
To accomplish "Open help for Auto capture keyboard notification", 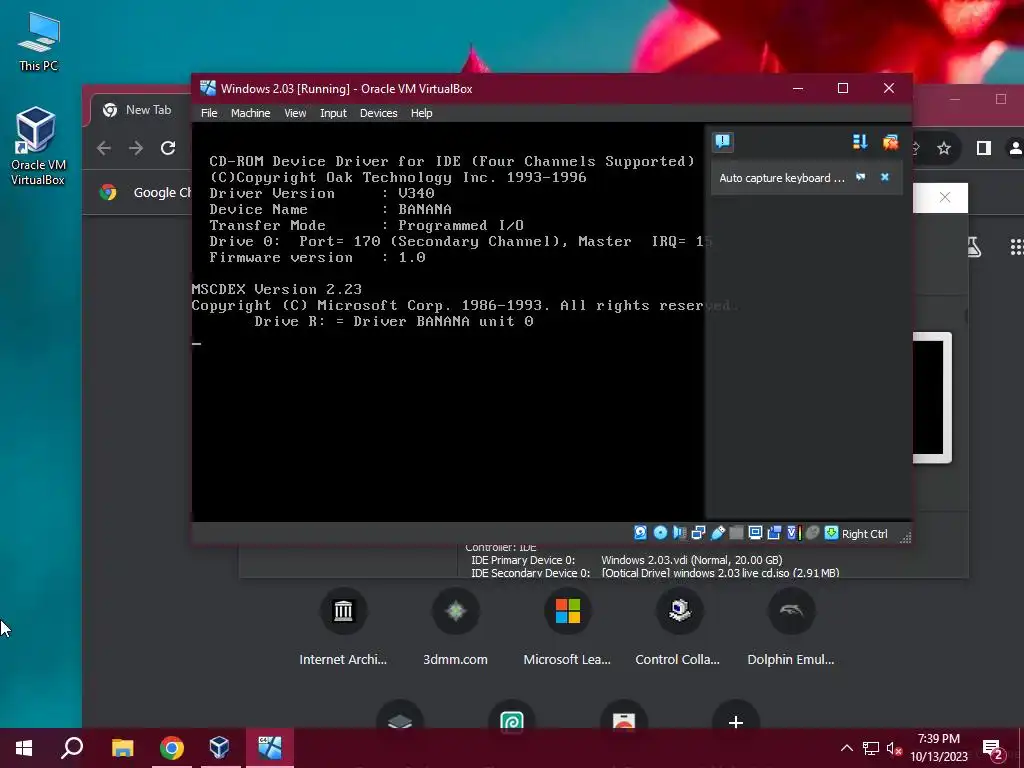I will point(861,177).
